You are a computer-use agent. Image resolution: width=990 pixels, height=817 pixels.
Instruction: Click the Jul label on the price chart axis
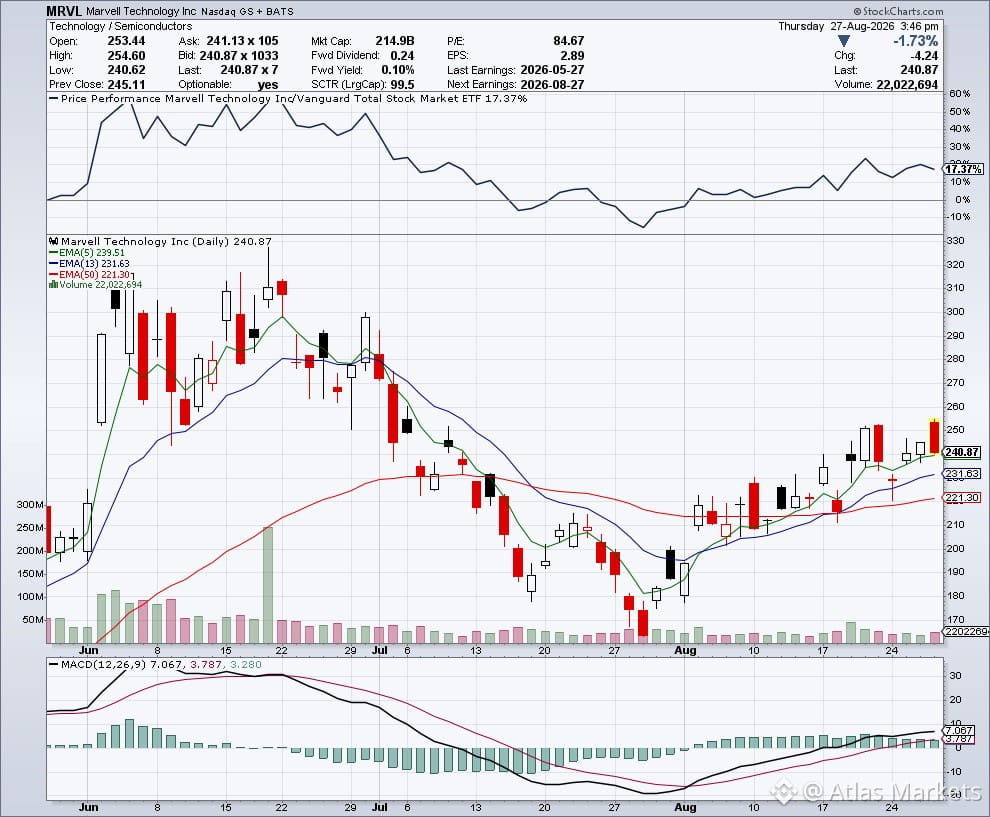click(379, 650)
